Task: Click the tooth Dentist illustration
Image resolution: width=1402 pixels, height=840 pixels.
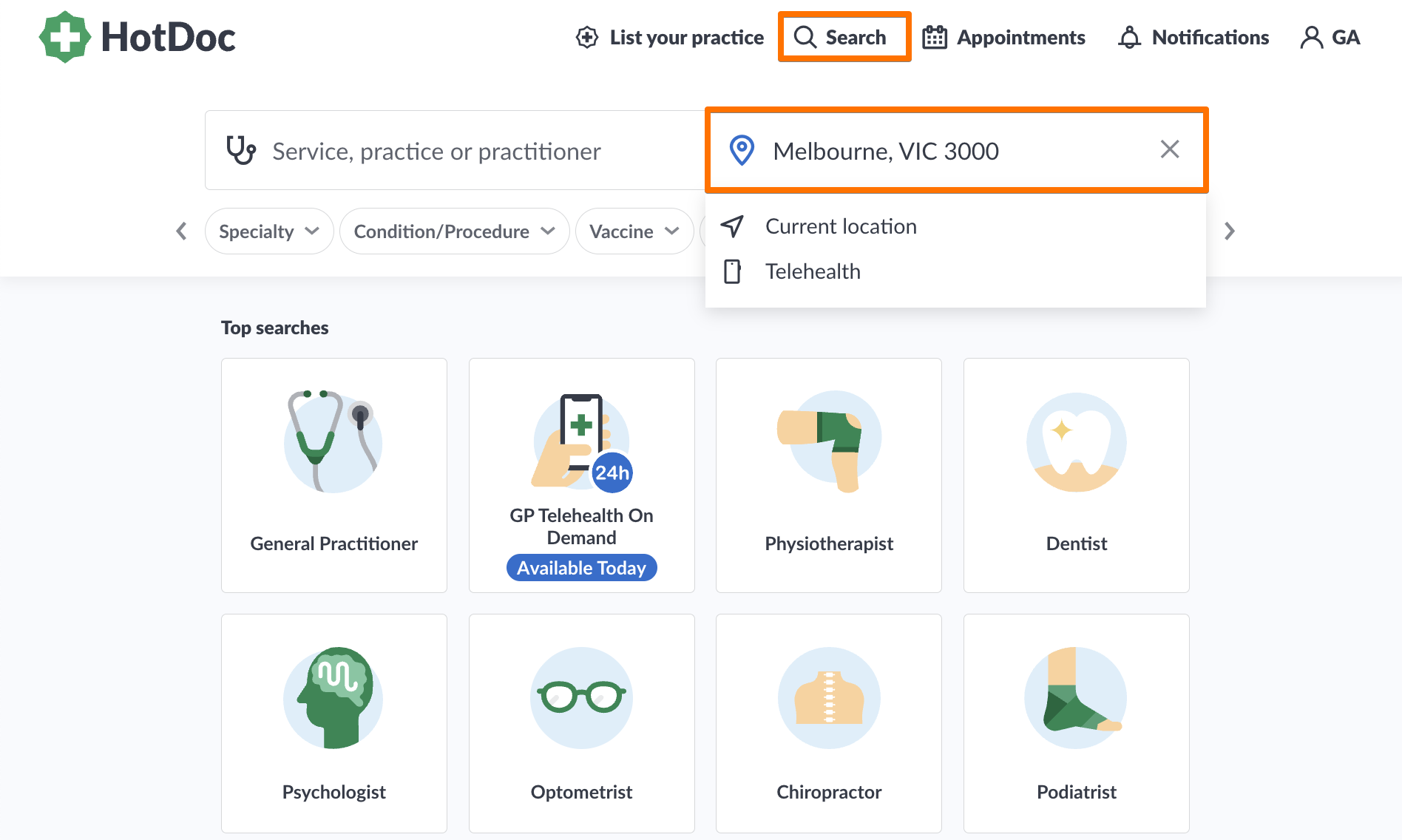Action: [x=1077, y=442]
